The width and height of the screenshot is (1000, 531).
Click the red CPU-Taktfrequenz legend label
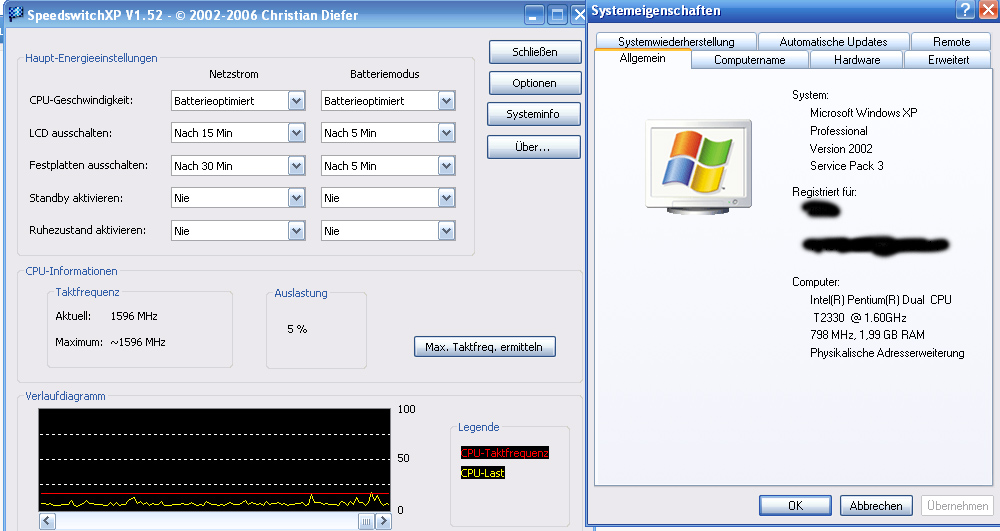tap(504, 453)
